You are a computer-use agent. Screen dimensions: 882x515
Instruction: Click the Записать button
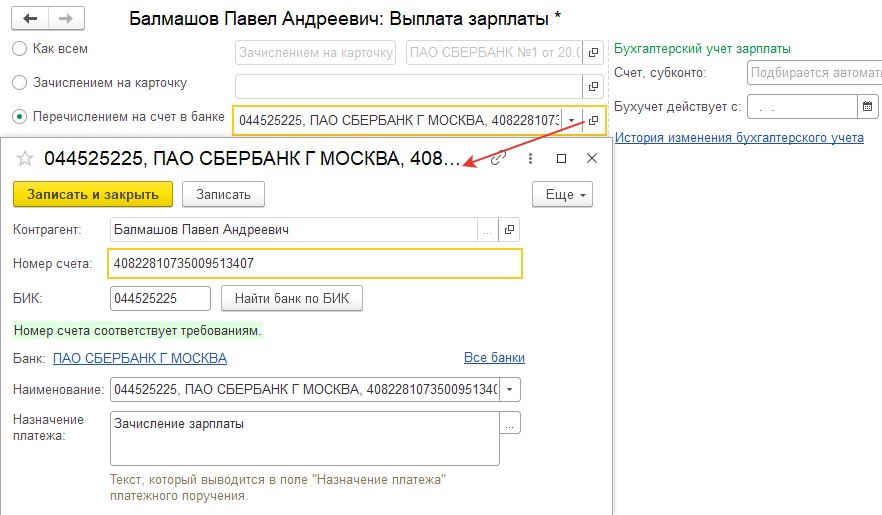click(x=223, y=195)
